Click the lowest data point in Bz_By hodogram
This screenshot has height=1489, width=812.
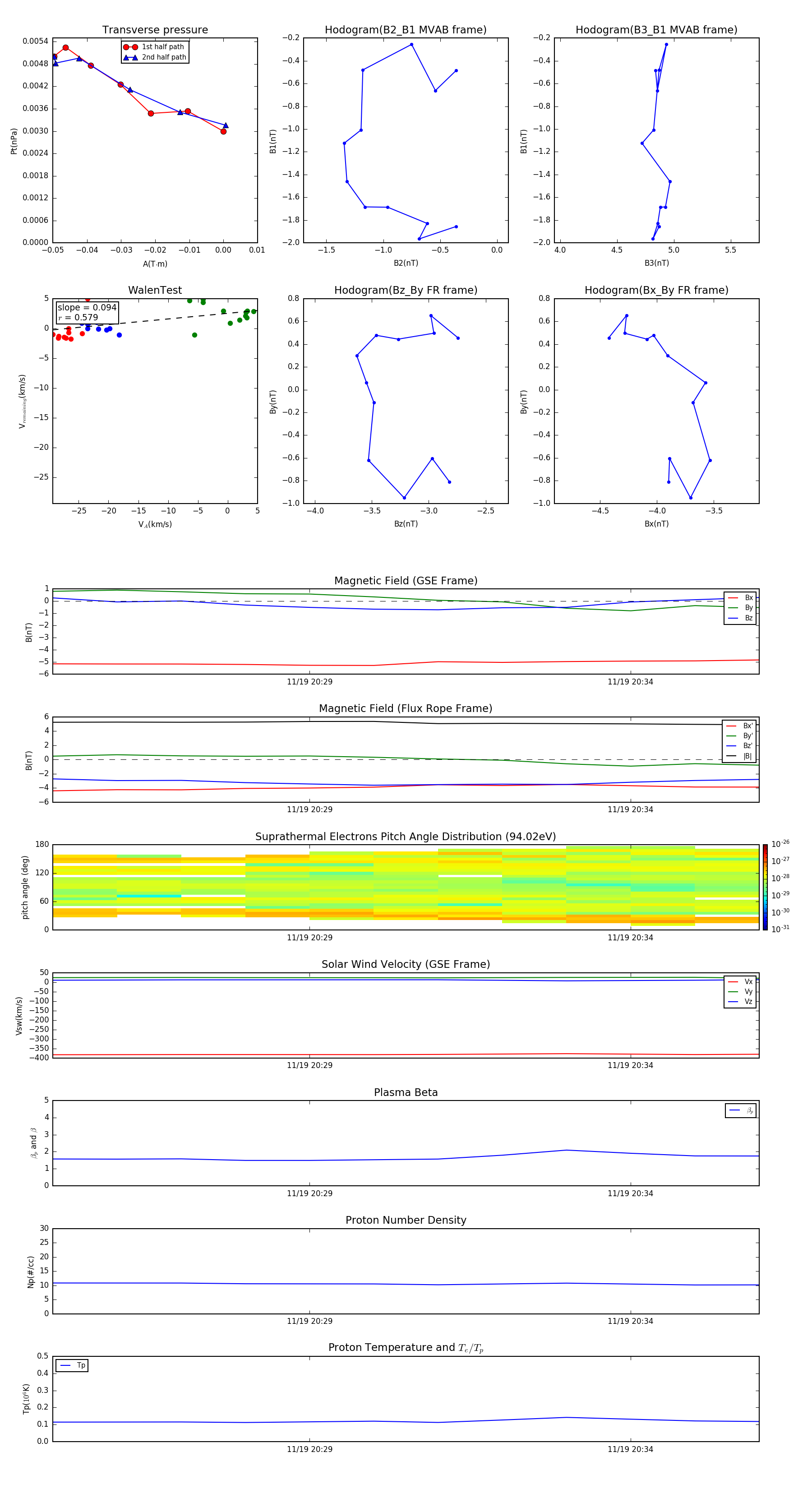pyautogui.click(x=404, y=498)
